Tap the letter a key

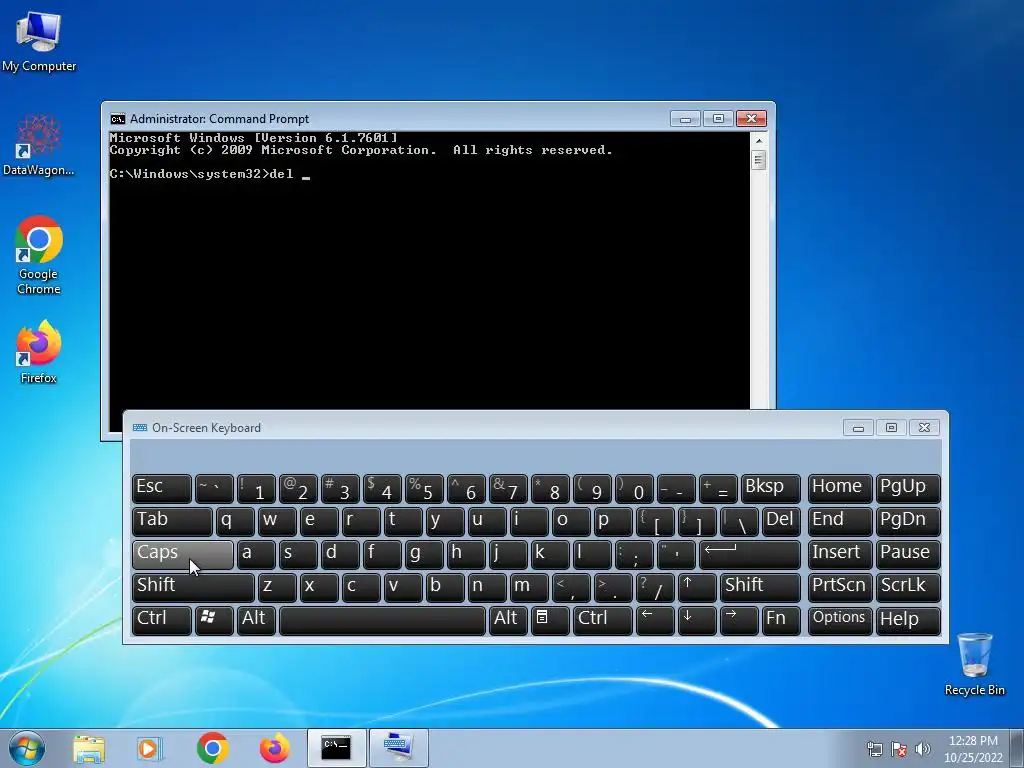pos(256,554)
